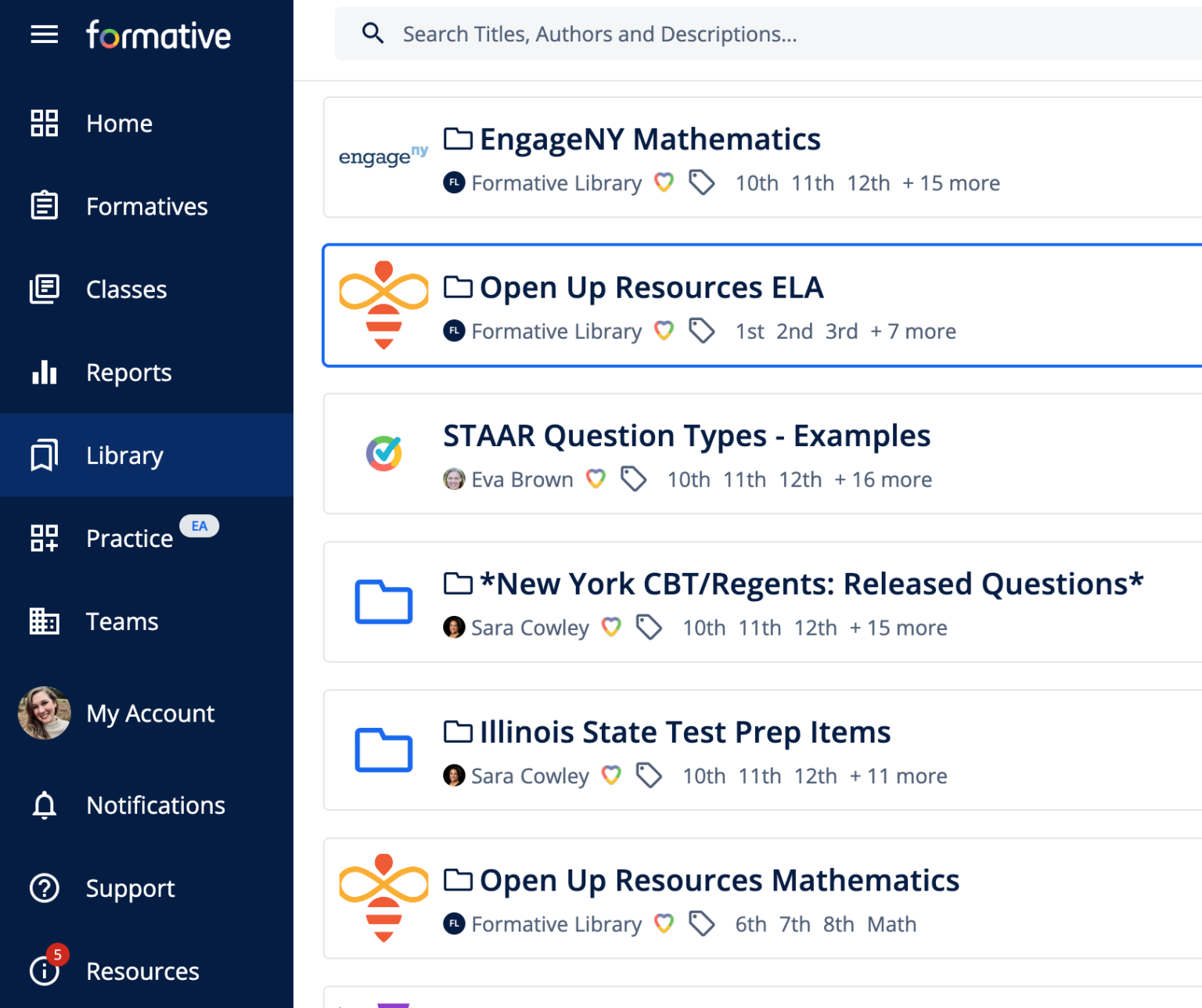This screenshot has width=1202, height=1008.
Task: Click the Library bookmark icon
Action: point(44,455)
